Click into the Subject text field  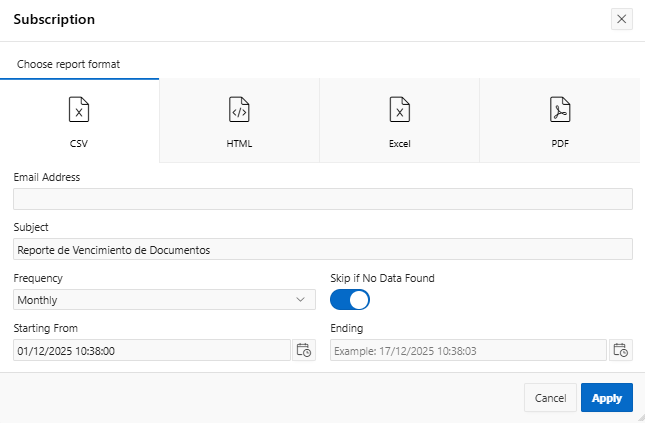pos(322,249)
